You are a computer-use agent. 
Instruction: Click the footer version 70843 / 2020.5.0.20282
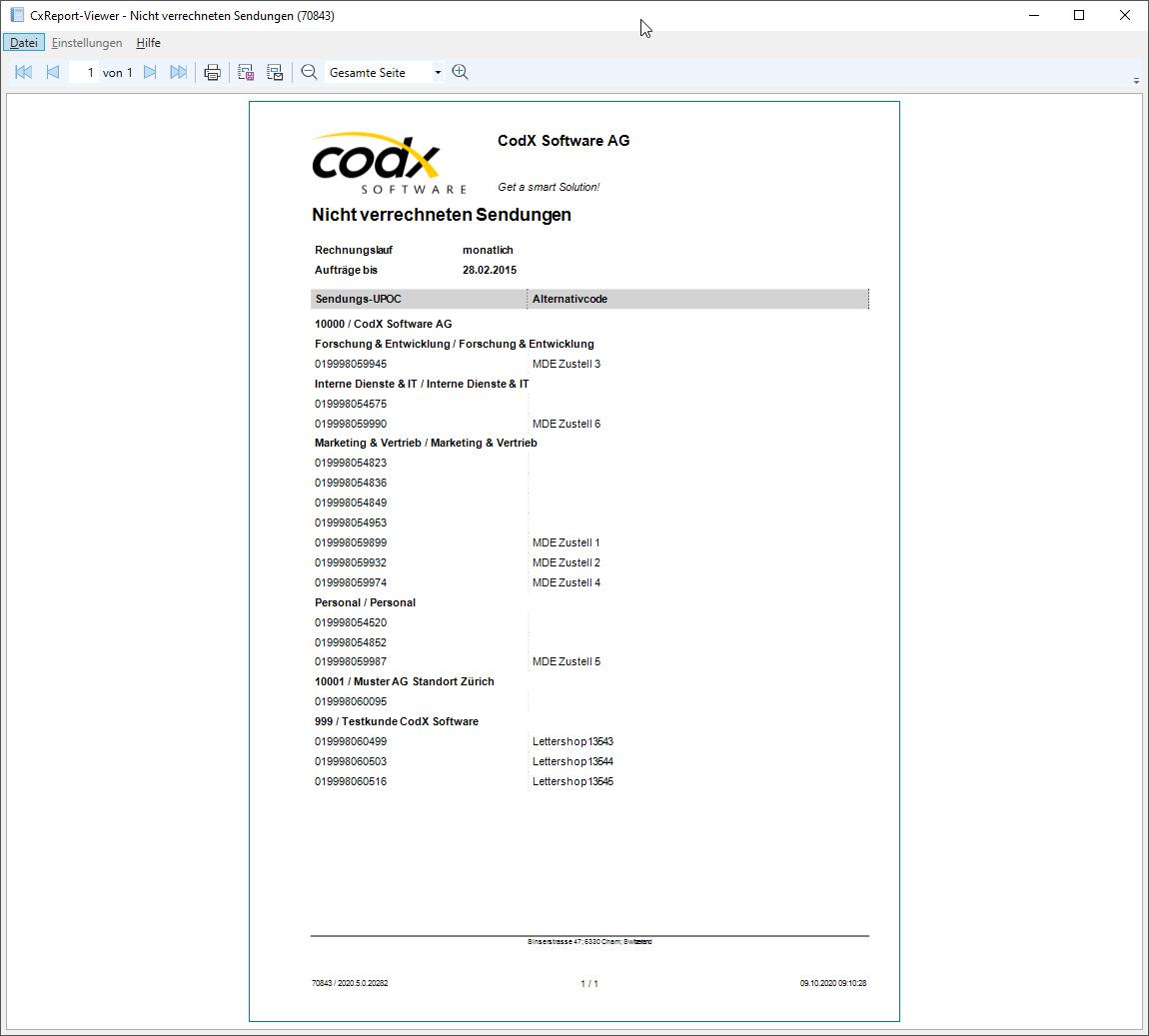click(x=350, y=983)
